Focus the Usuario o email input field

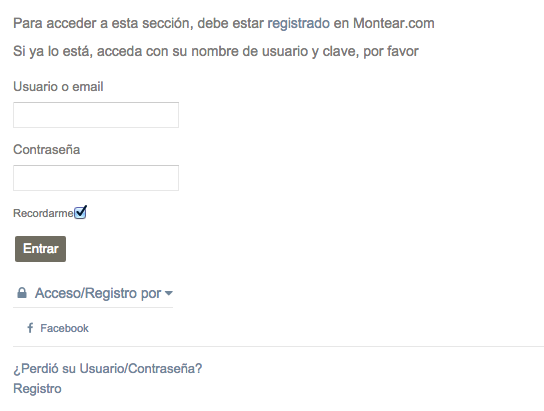coord(96,115)
